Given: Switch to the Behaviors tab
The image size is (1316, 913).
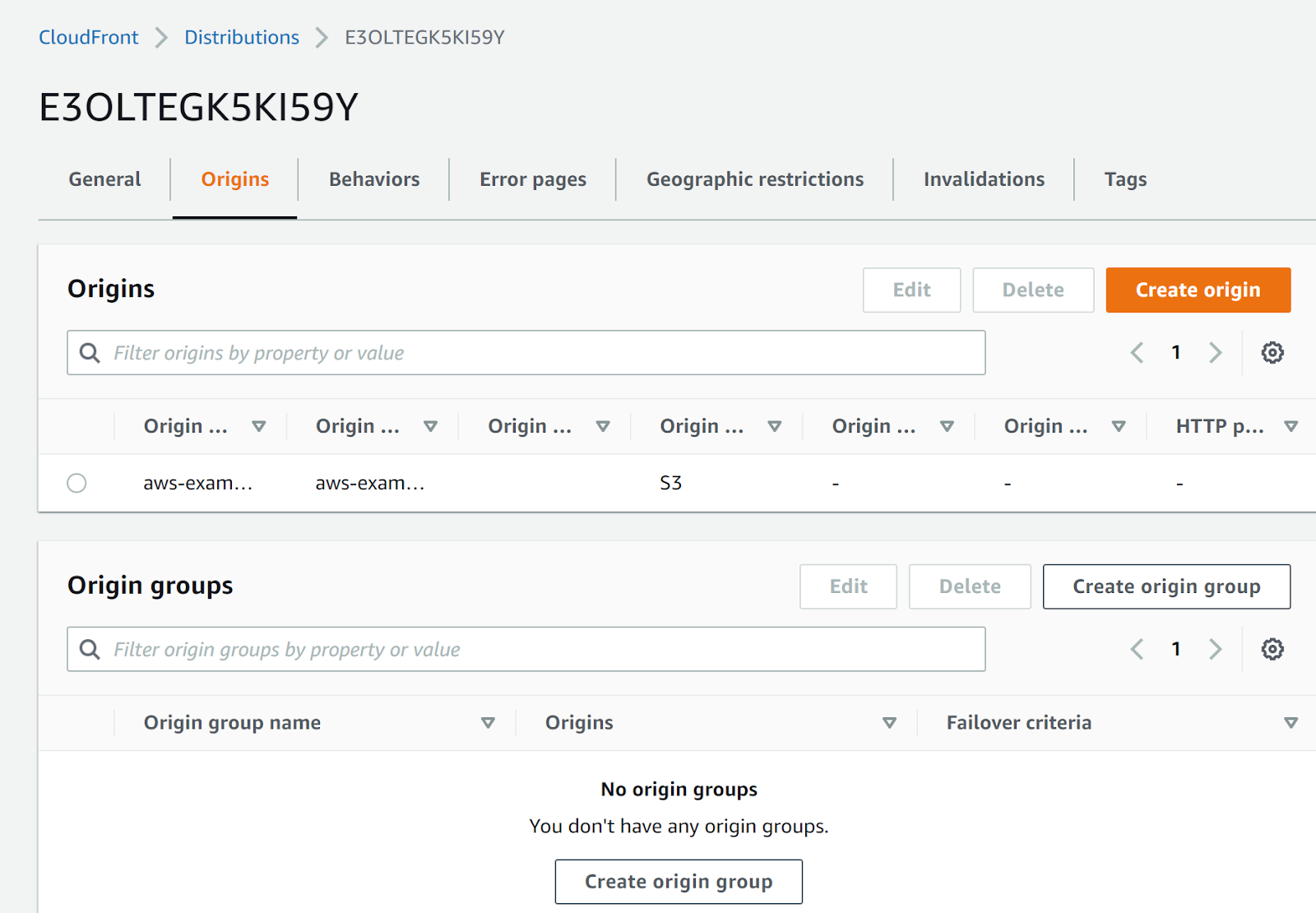Looking at the screenshot, I should tap(374, 179).
